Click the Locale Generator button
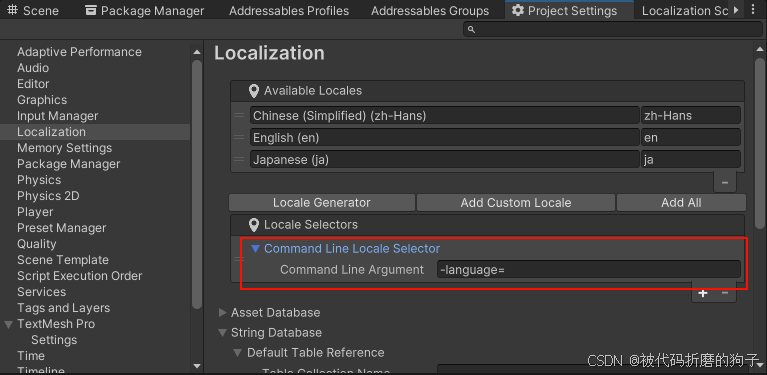The image size is (767, 375). [x=322, y=203]
